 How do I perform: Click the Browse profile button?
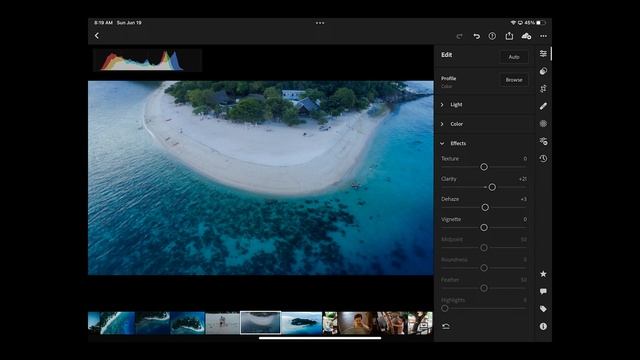point(514,80)
